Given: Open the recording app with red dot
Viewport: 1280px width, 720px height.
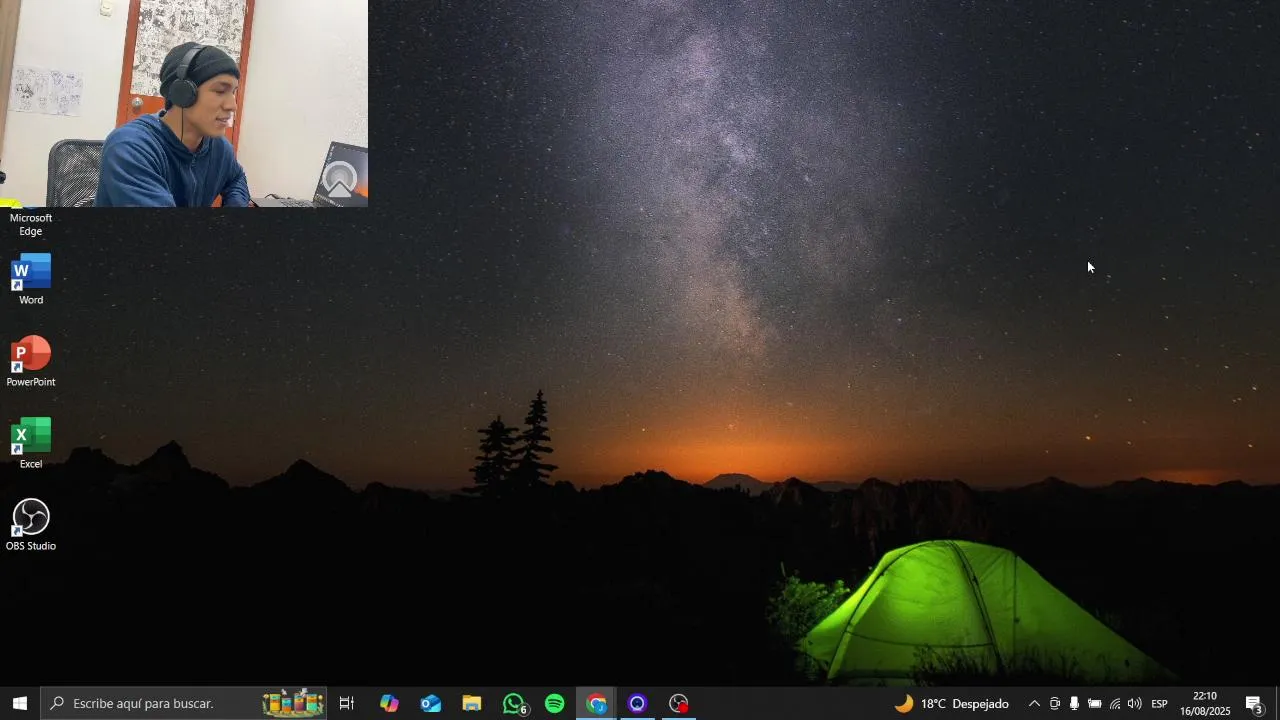Looking at the screenshot, I should (x=679, y=704).
